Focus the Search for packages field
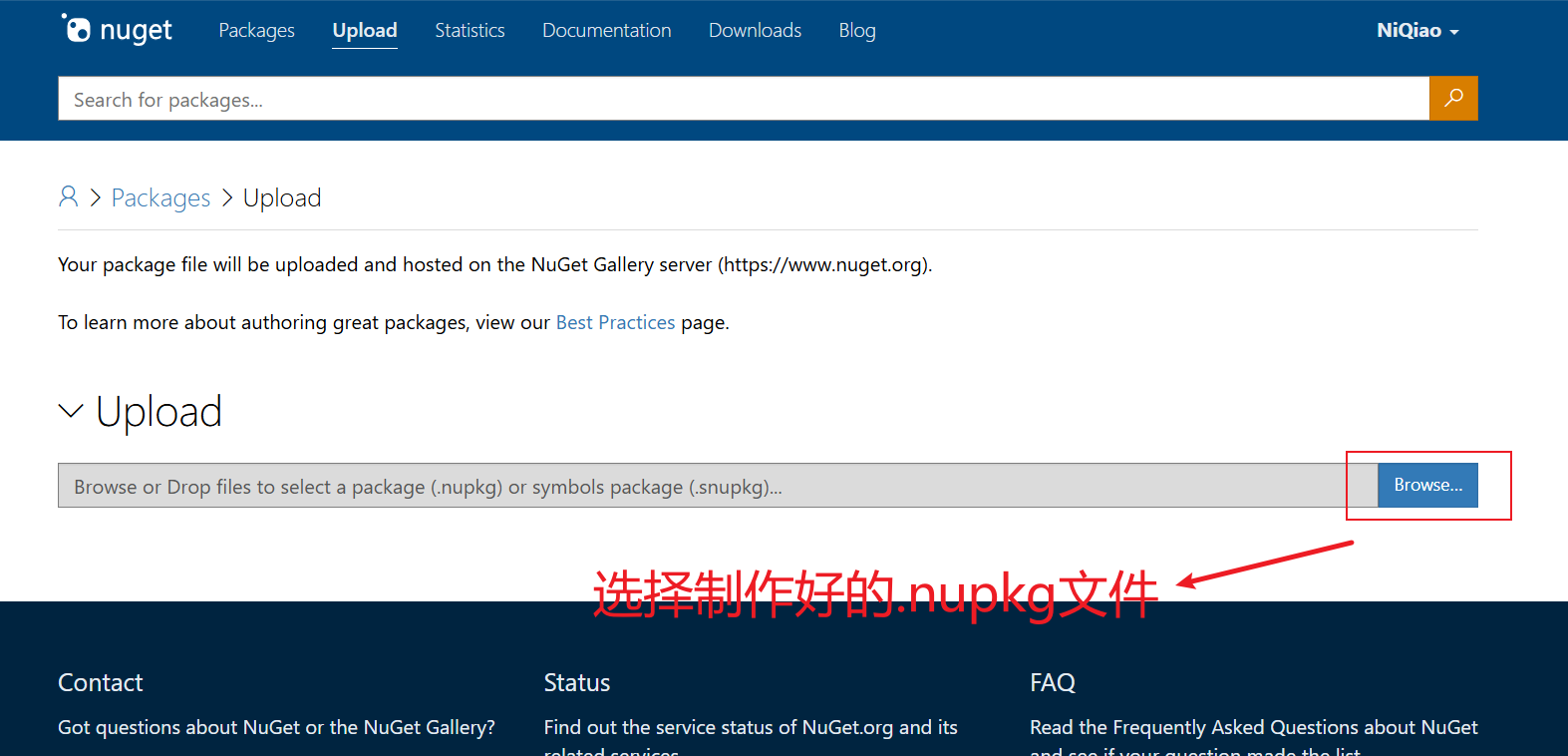 [744, 99]
